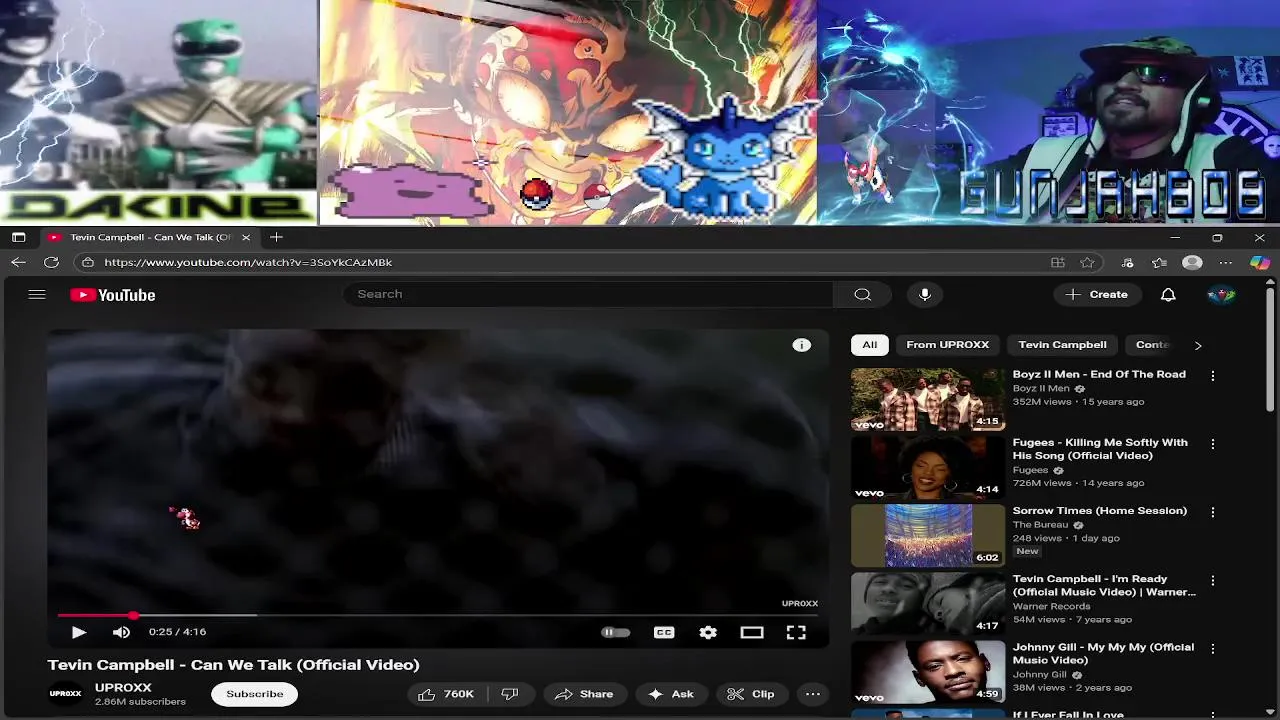Select the From UPROXX chip
This screenshot has width=1280, height=720.
pyautogui.click(x=947, y=345)
